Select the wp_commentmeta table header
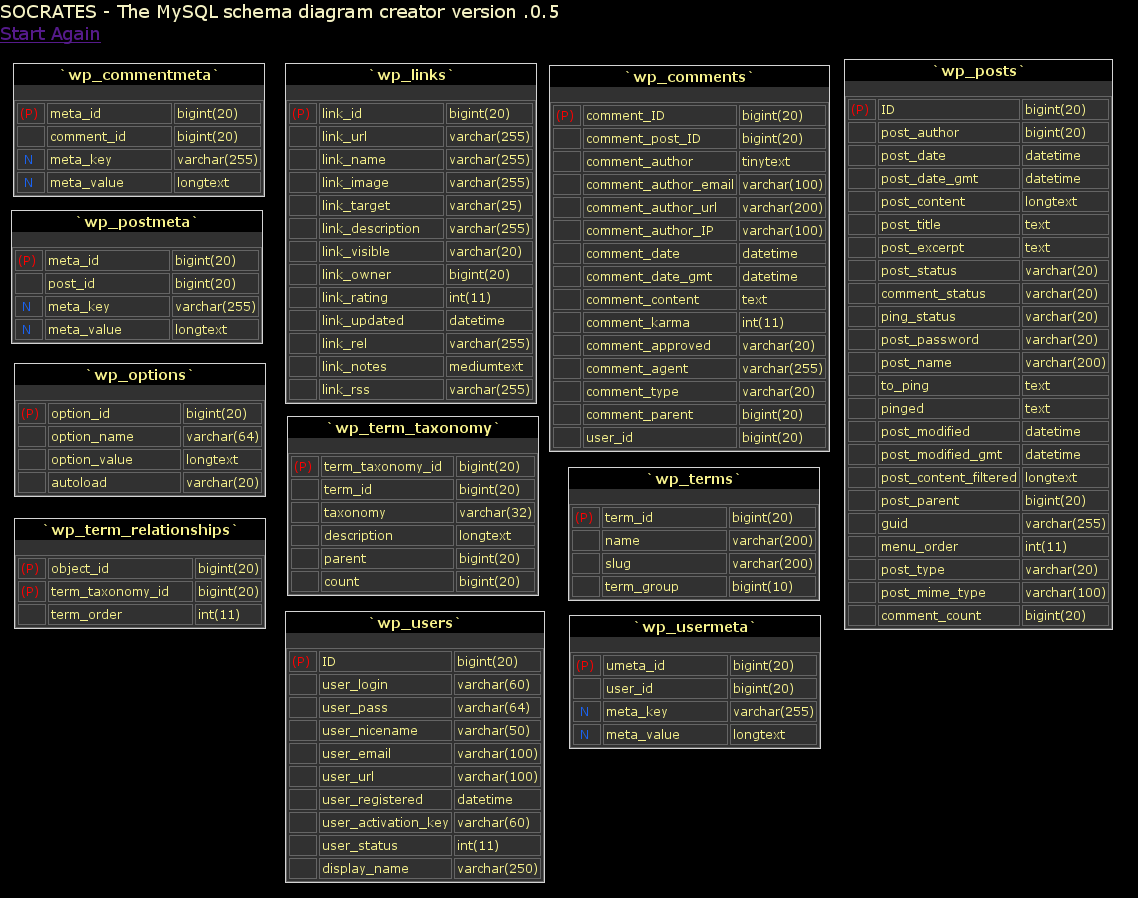 pos(139,75)
